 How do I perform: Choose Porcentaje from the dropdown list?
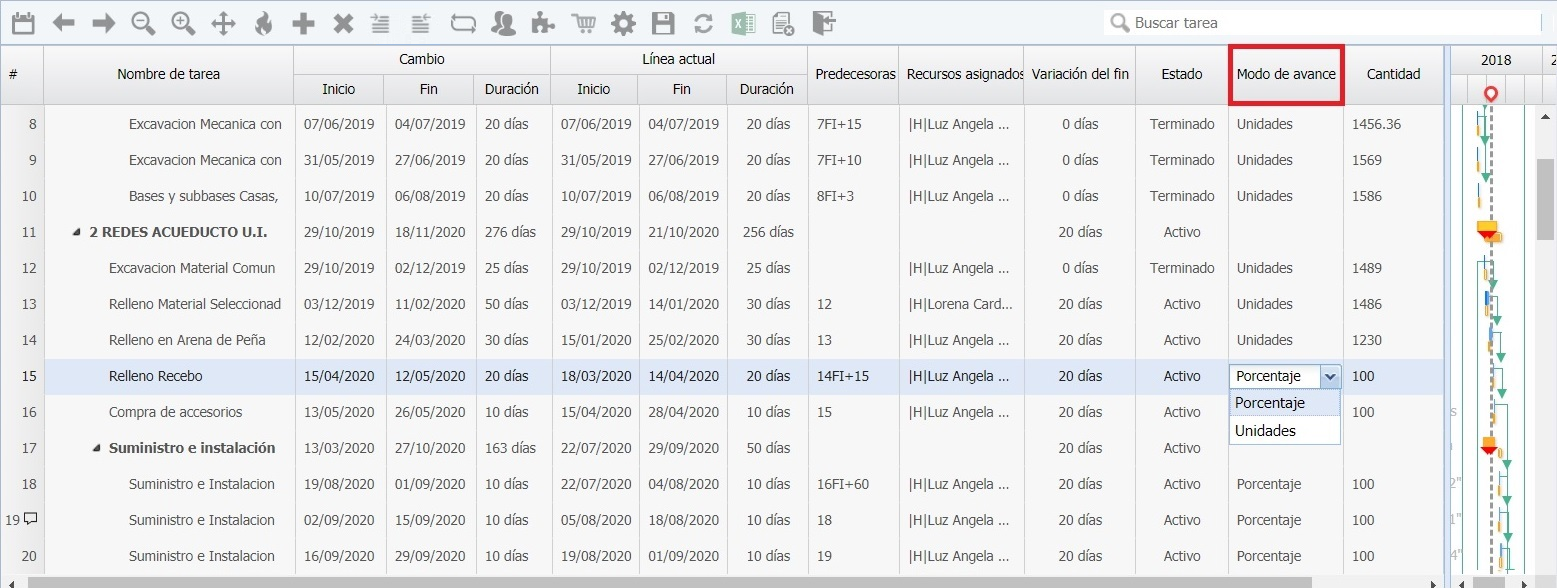pos(1284,402)
